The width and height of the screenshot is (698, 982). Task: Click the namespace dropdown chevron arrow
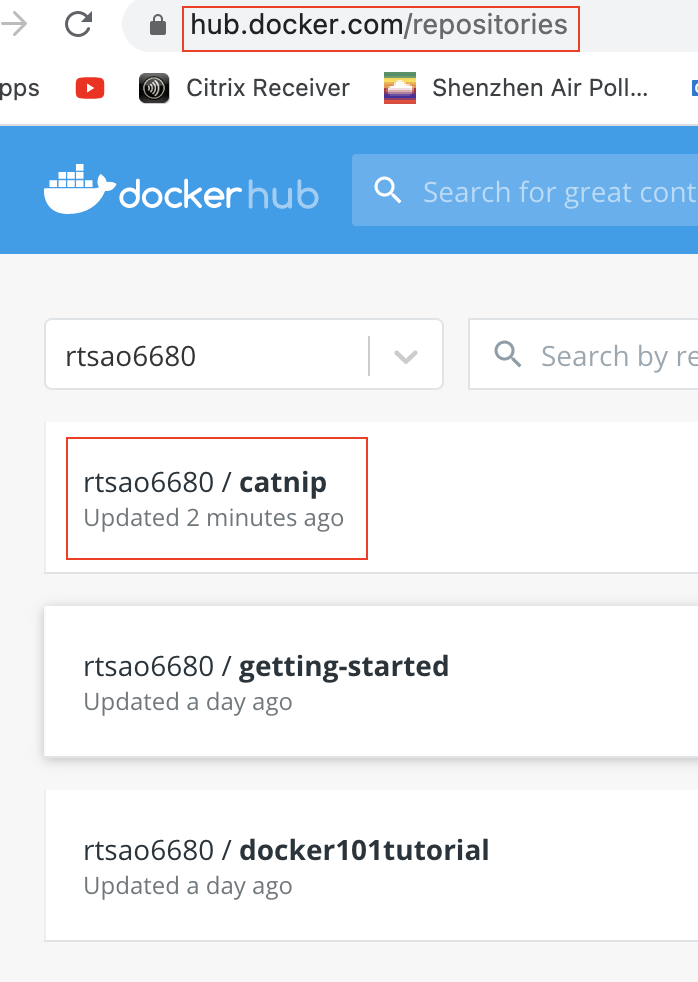coord(406,356)
